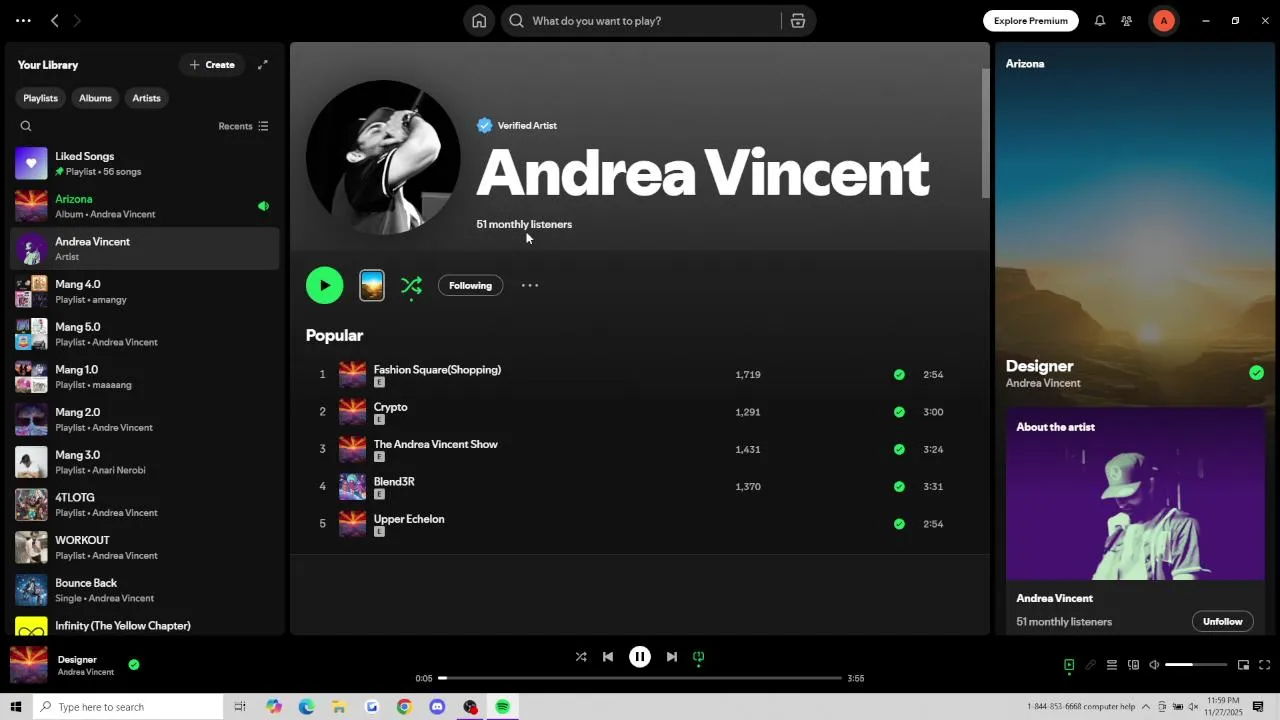The height and width of the screenshot is (720, 1280).
Task: Open Windows Start menu
Action: [x=16, y=707]
